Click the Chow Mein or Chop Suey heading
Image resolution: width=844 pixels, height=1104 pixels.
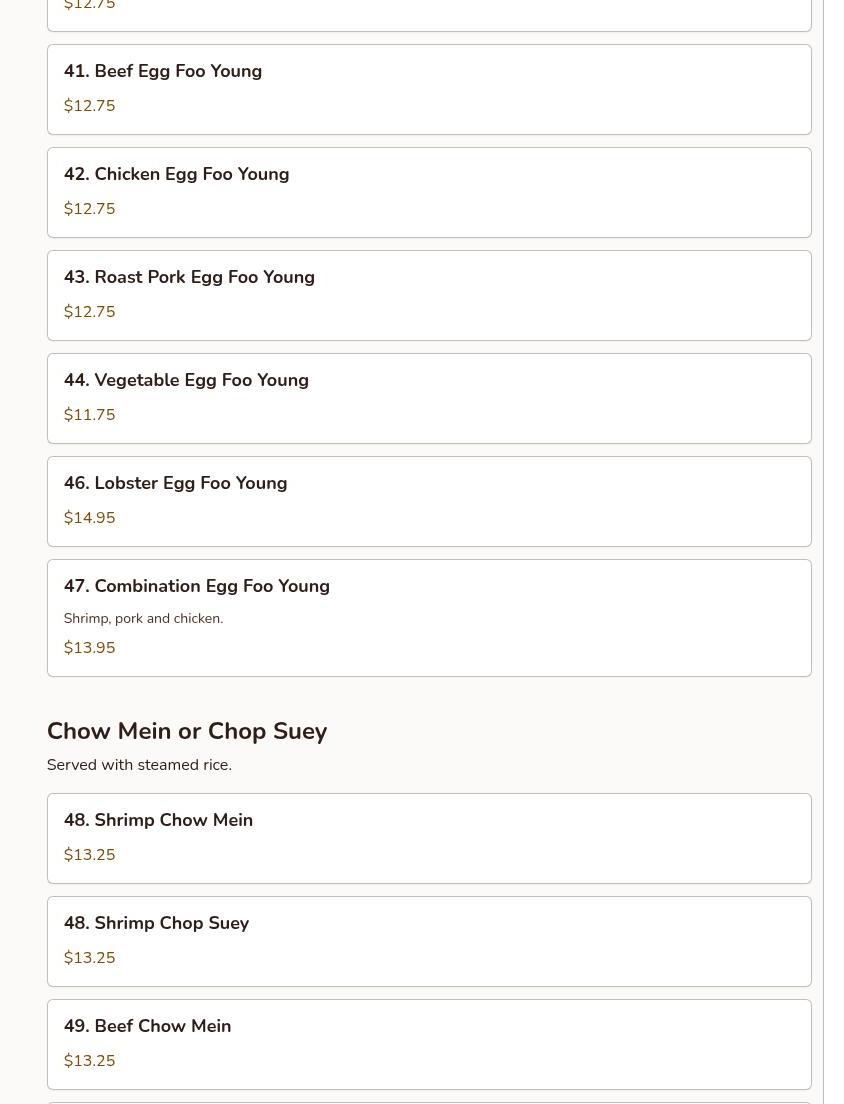pos(187,731)
